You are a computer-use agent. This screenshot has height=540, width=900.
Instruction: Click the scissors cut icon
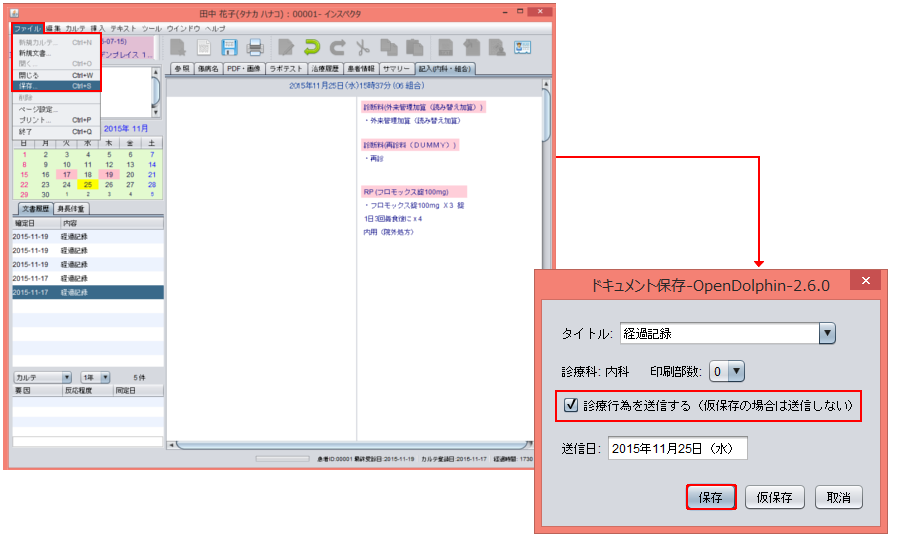363,48
